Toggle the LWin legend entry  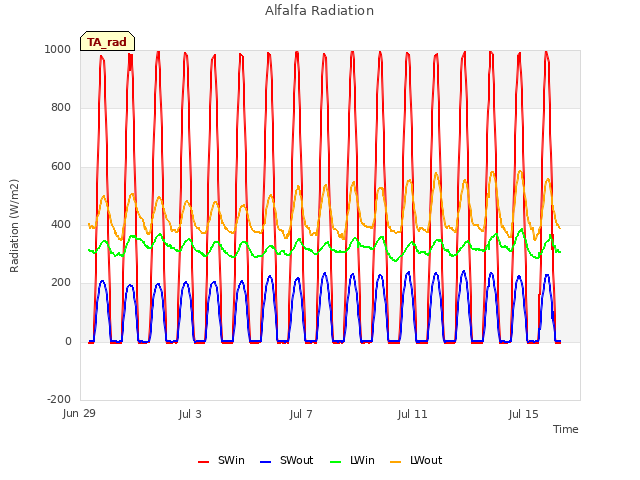pyautogui.click(x=352, y=460)
